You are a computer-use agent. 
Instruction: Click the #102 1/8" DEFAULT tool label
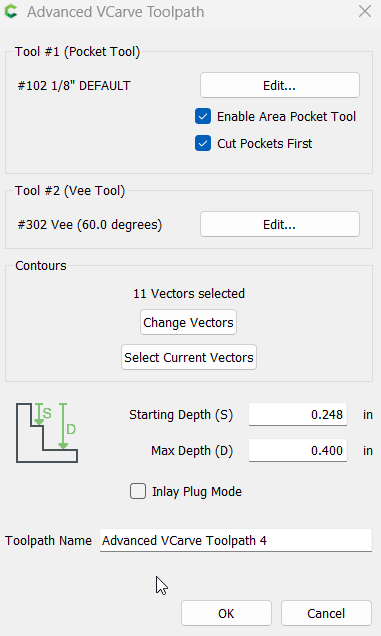pyautogui.click(x=74, y=86)
